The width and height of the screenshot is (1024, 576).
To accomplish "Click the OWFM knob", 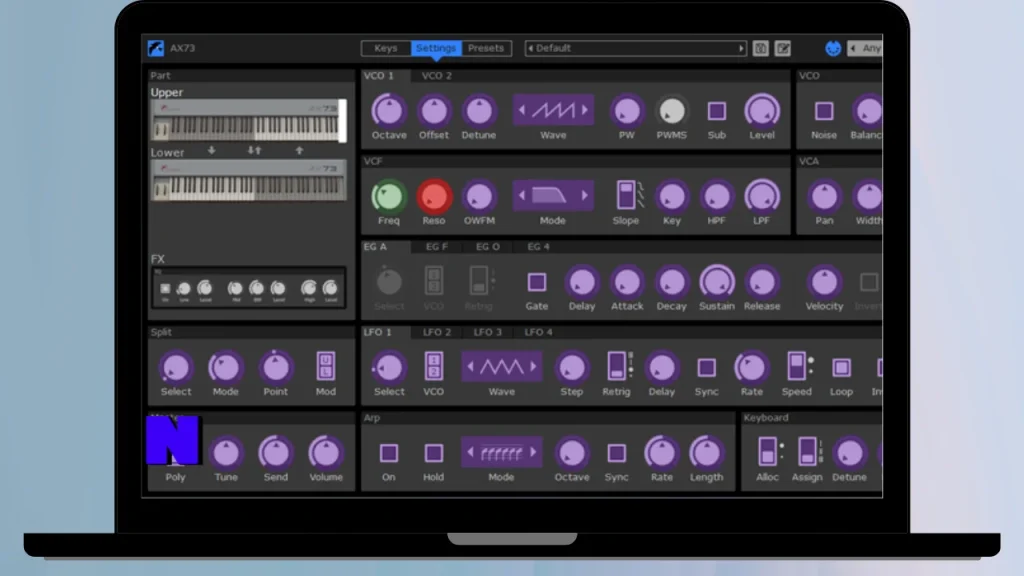I will [x=479, y=196].
